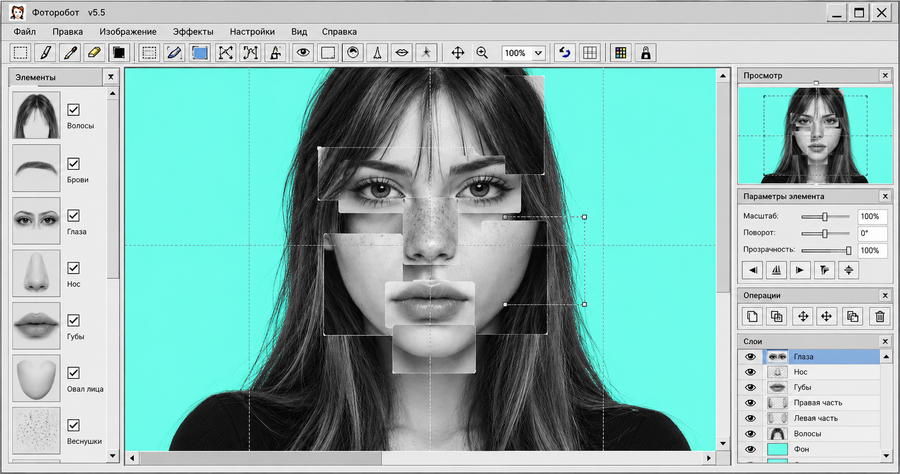The width and height of the screenshot is (900, 474).
Task: Click the canvas horizontal scrollbar right arrow
Action: pyautogui.click(x=709, y=458)
